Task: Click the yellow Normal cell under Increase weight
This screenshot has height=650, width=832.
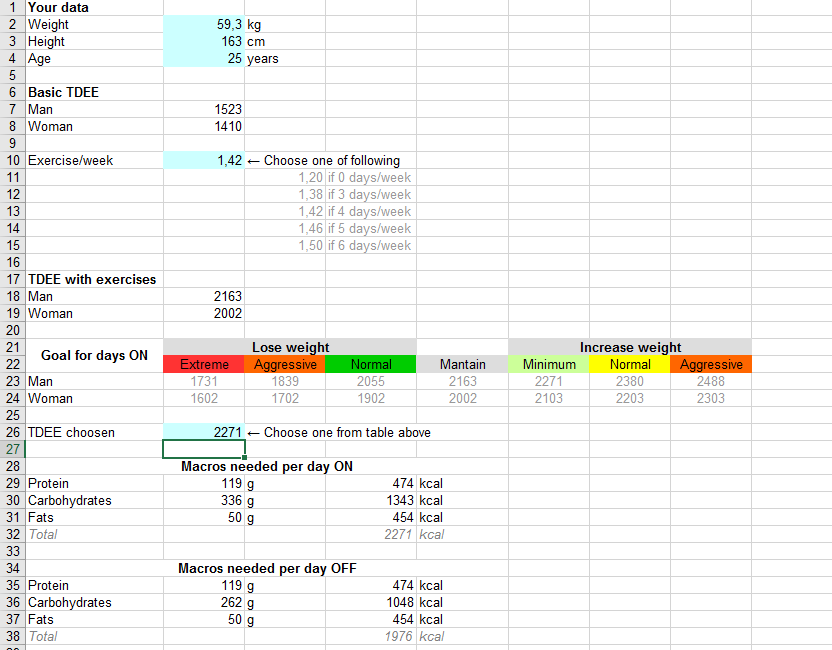Action: coord(629,364)
